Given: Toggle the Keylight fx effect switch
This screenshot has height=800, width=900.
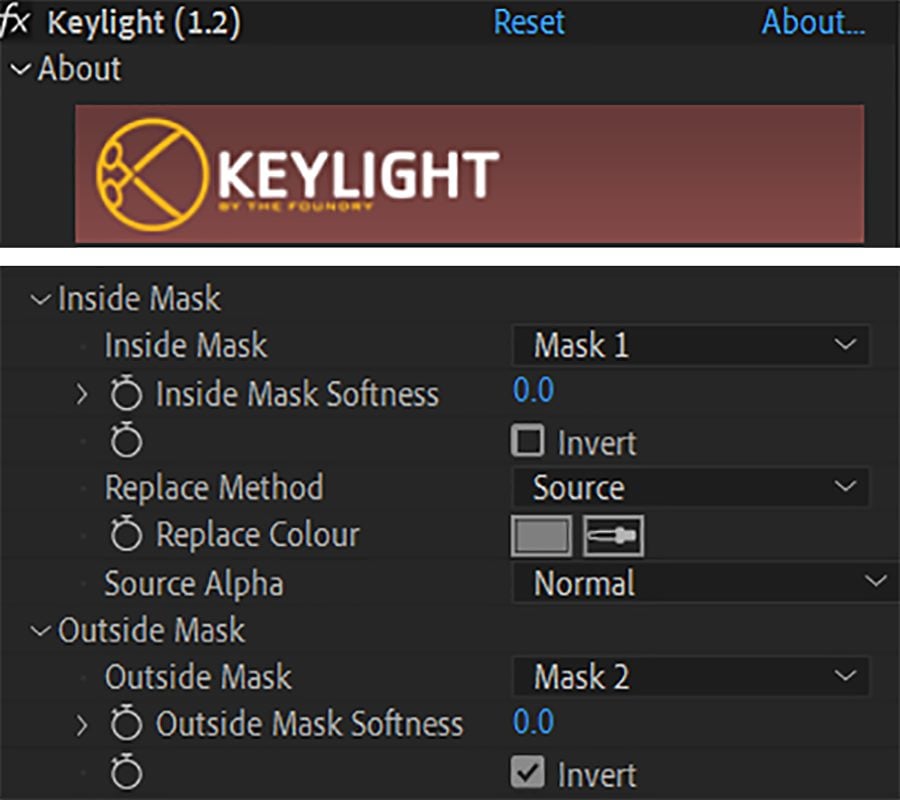Looking at the screenshot, I should click(x=15, y=22).
